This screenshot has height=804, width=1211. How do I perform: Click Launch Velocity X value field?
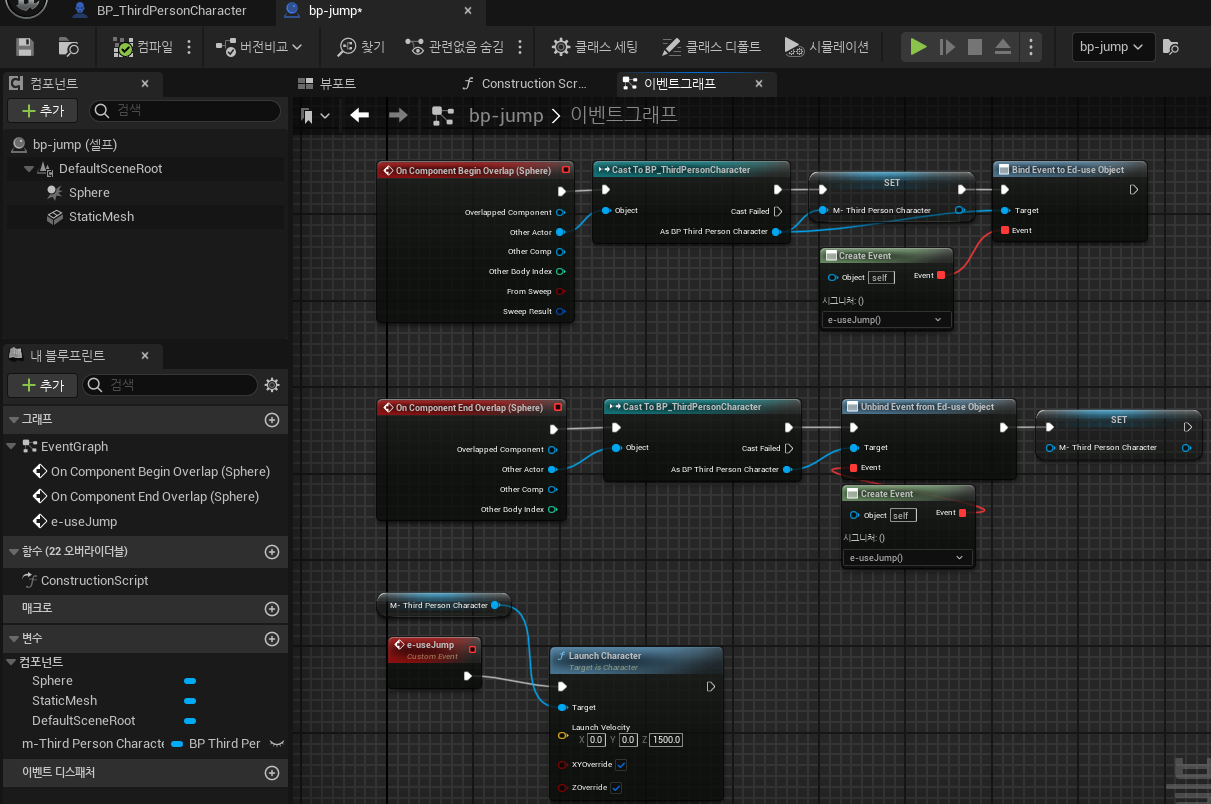point(596,740)
